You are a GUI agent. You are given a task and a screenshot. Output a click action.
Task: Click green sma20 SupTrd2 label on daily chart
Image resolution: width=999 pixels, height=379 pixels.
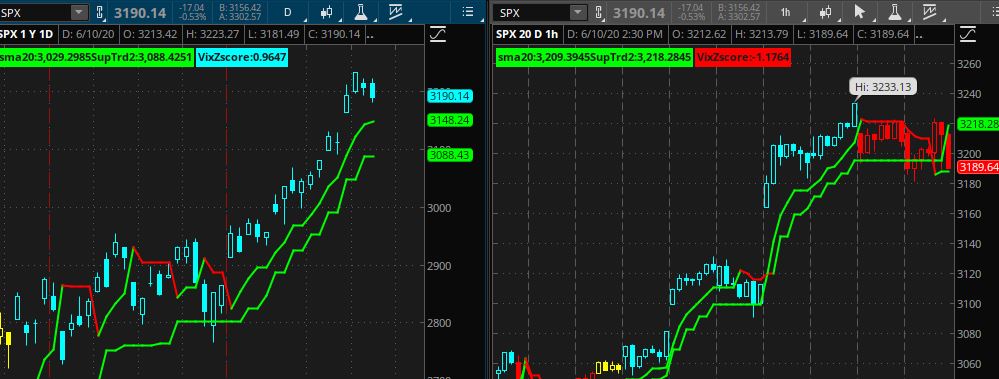pyautogui.click(x=96, y=59)
